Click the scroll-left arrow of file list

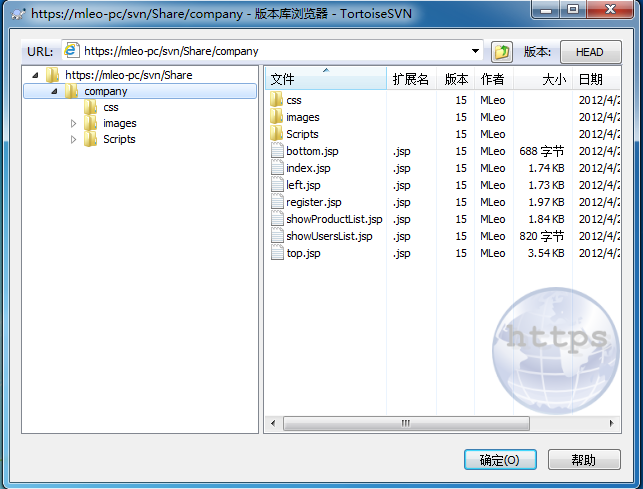(x=274, y=423)
